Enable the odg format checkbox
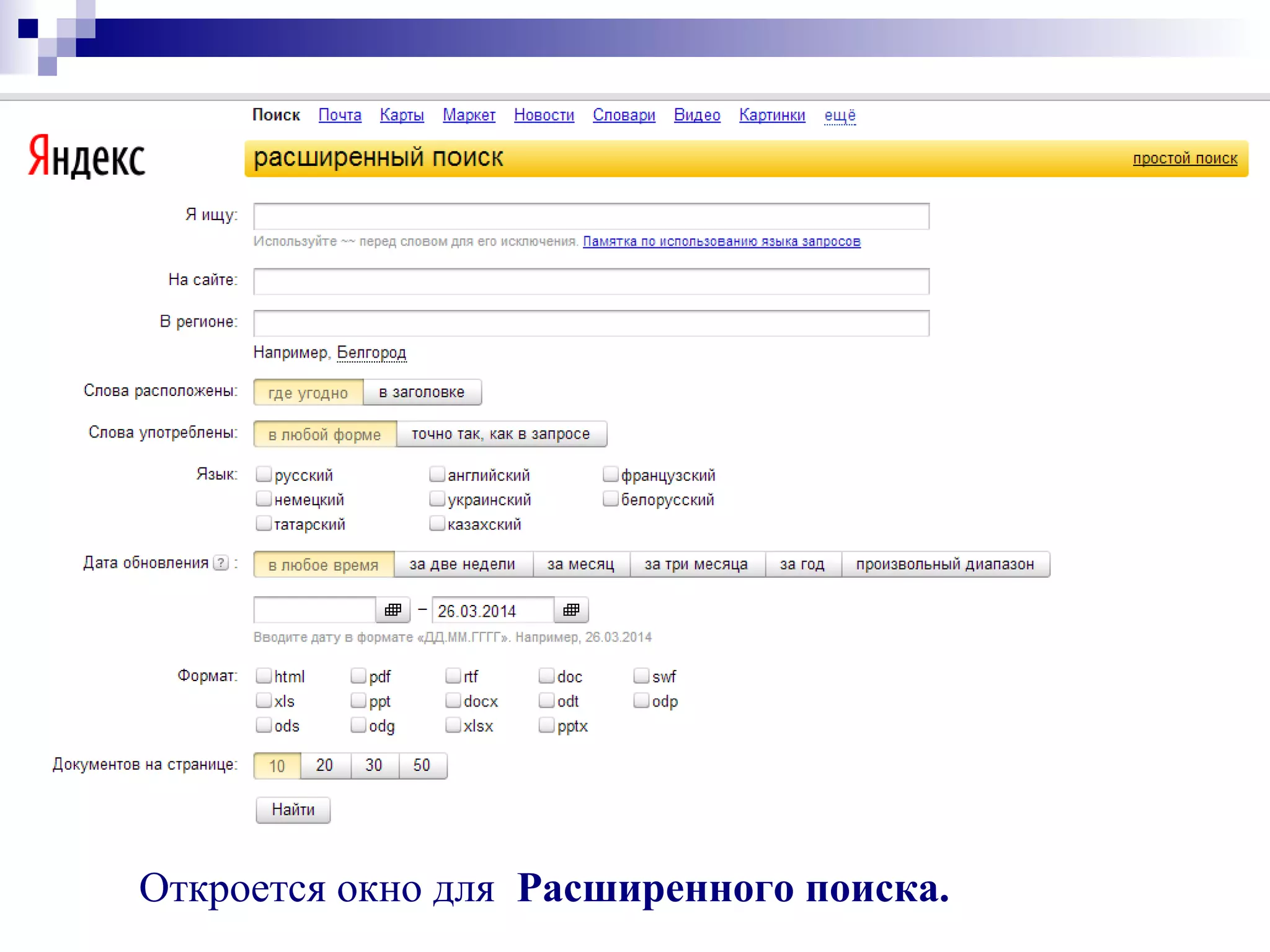 pyautogui.click(x=358, y=725)
